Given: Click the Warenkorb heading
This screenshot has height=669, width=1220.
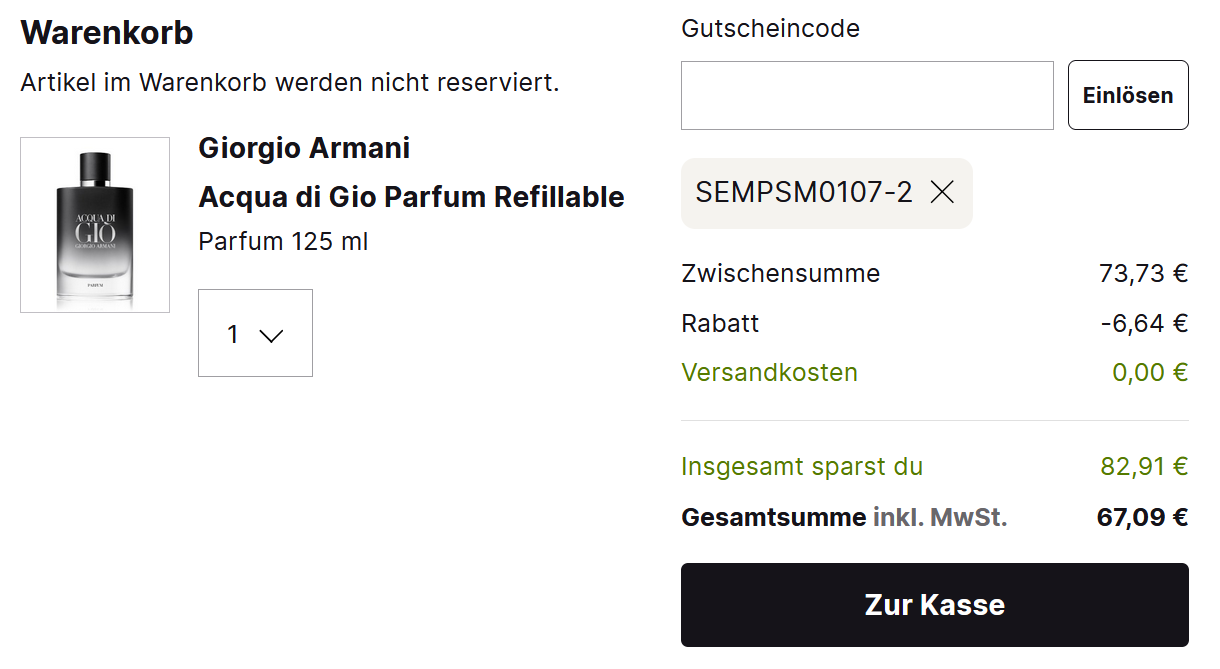Looking at the screenshot, I should click(107, 33).
